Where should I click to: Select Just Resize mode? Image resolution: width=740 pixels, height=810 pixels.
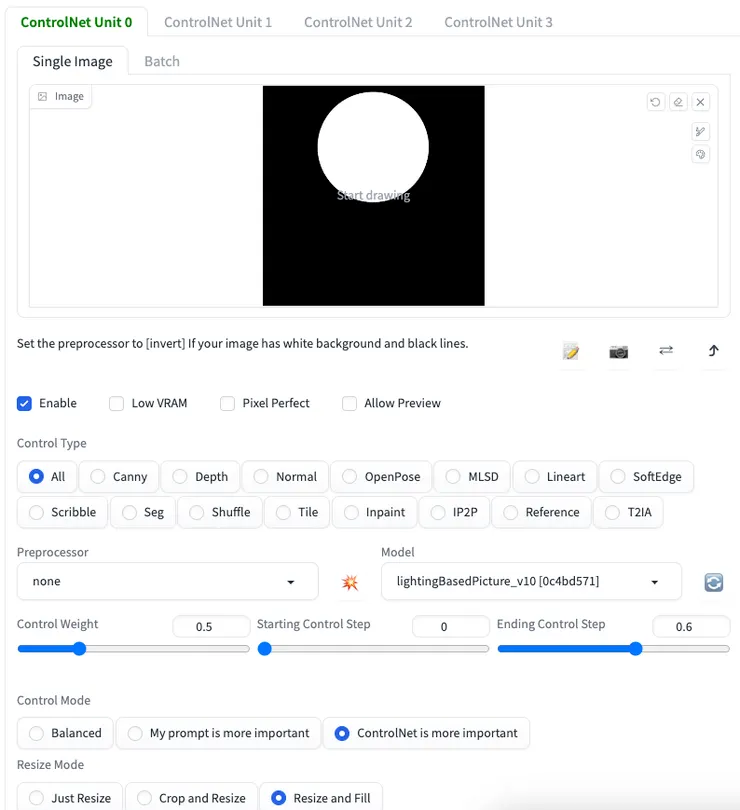(70, 798)
